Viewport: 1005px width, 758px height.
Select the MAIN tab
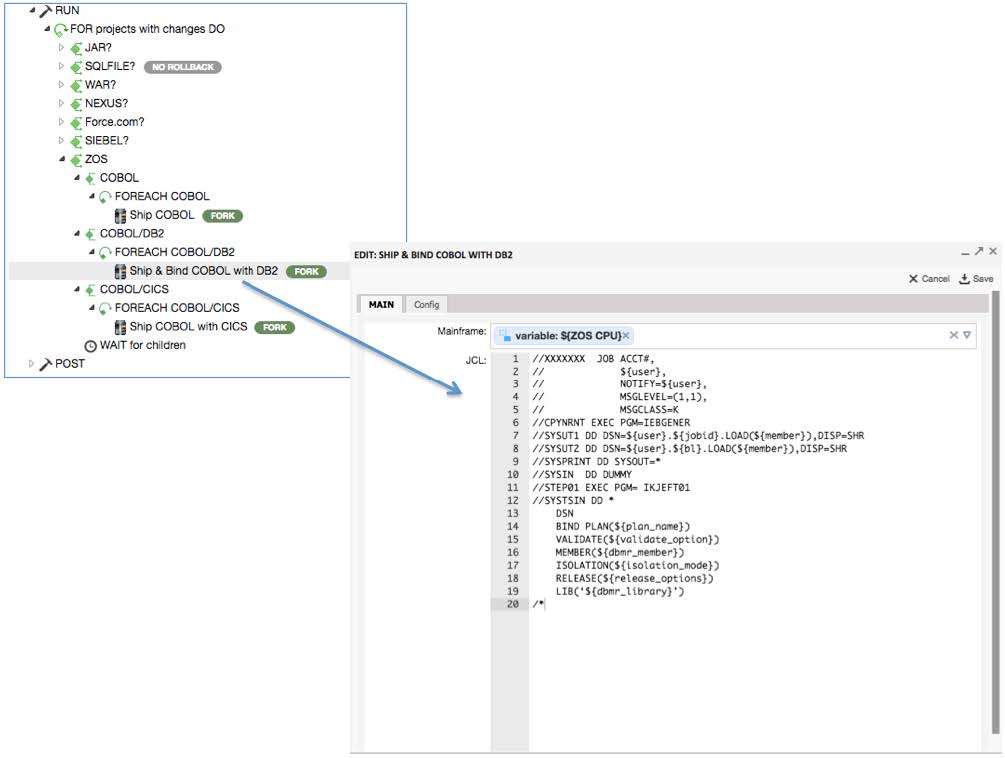point(379,304)
